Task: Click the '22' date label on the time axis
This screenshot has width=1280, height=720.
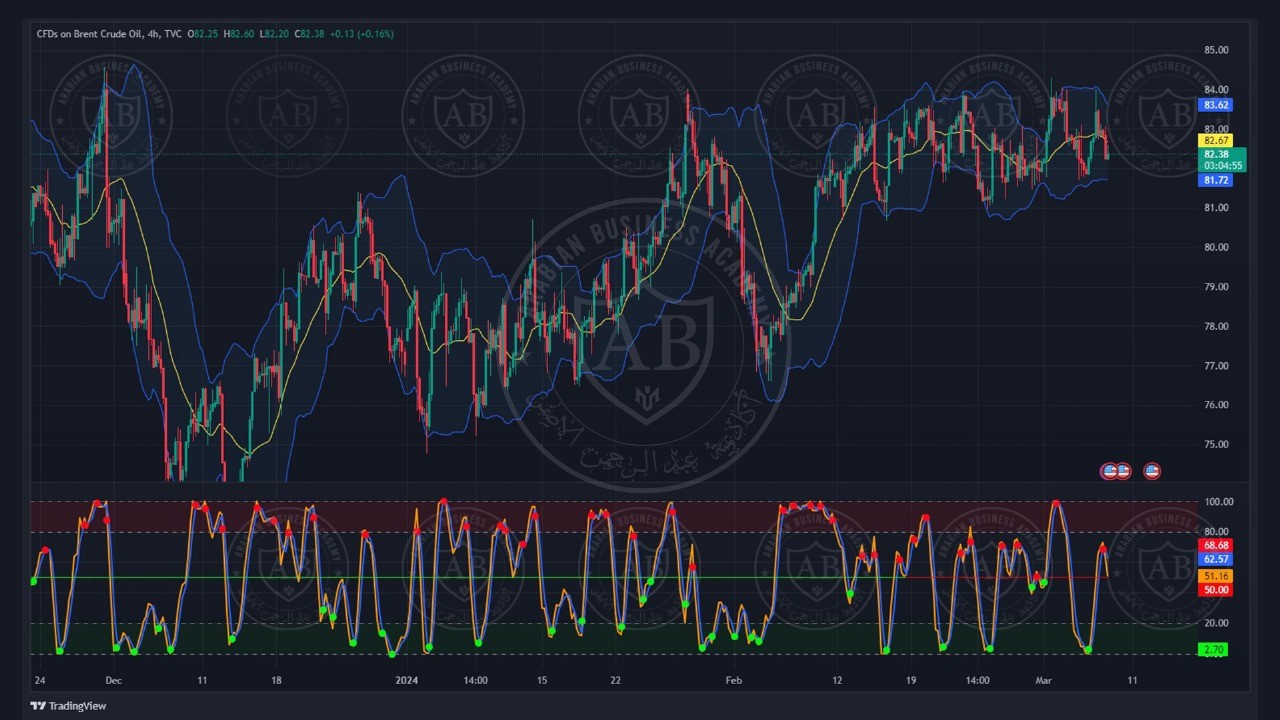Action: [616, 681]
